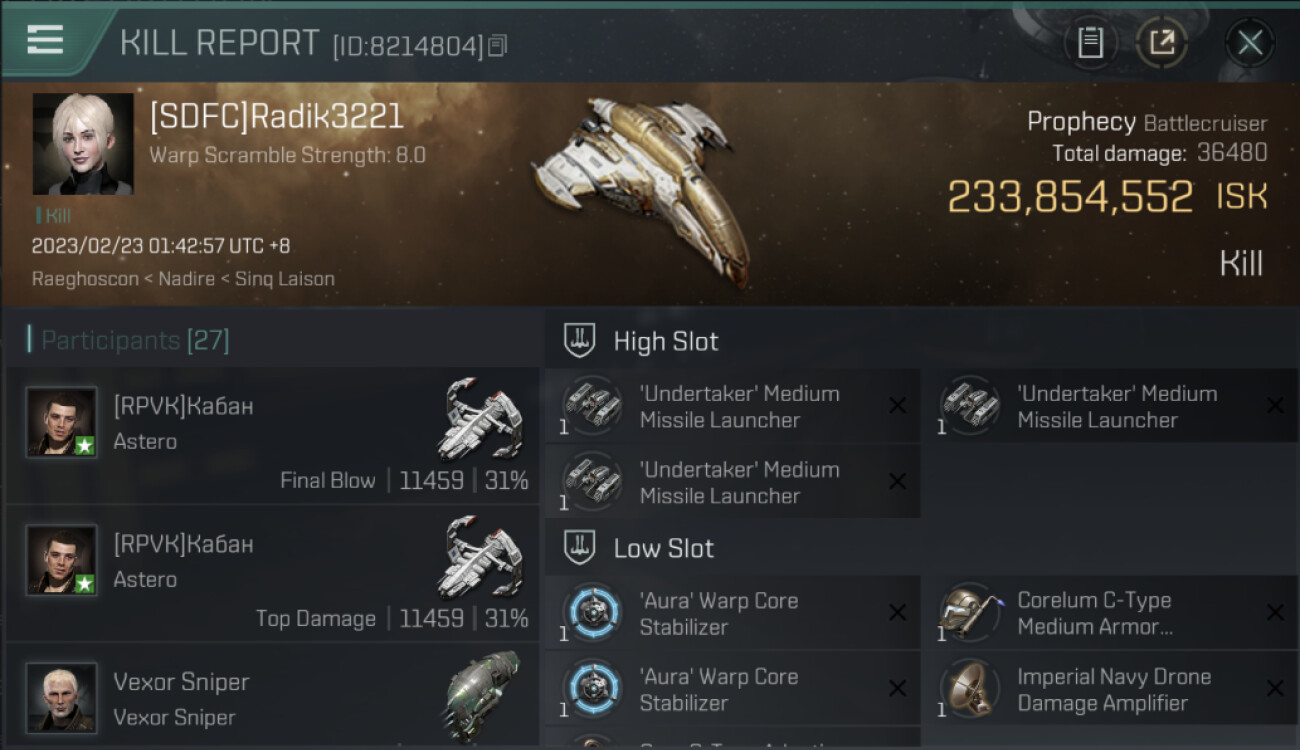Click the X beside second 'Aura' Warp Core Stabilizer
The width and height of the screenshot is (1300, 750).
(x=897, y=689)
